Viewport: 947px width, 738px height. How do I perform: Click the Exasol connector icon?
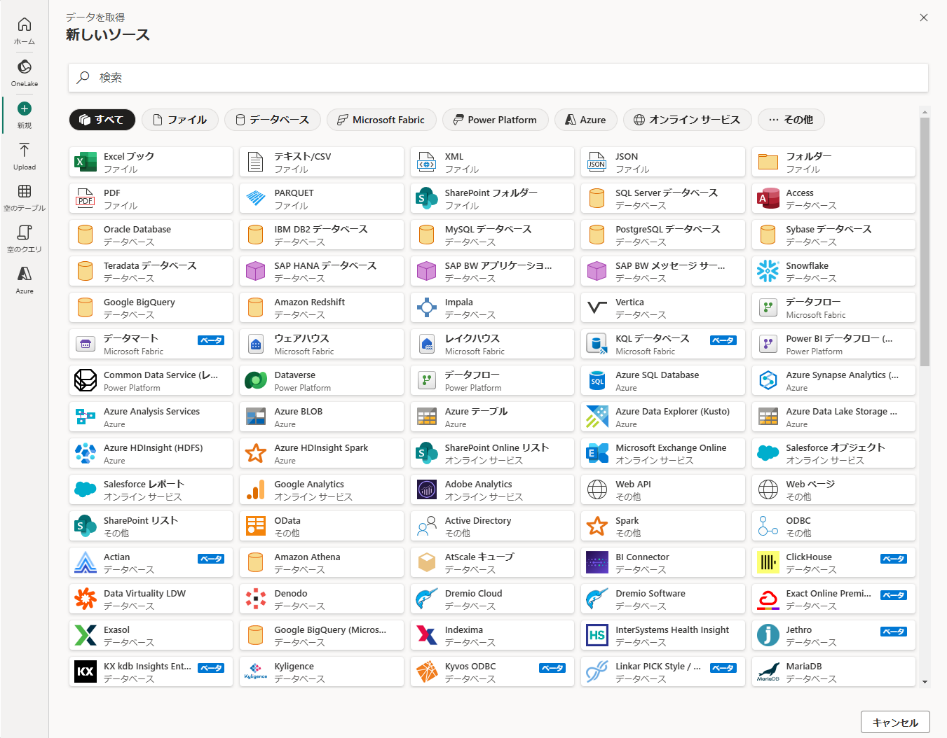pyautogui.click(x=85, y=635)
